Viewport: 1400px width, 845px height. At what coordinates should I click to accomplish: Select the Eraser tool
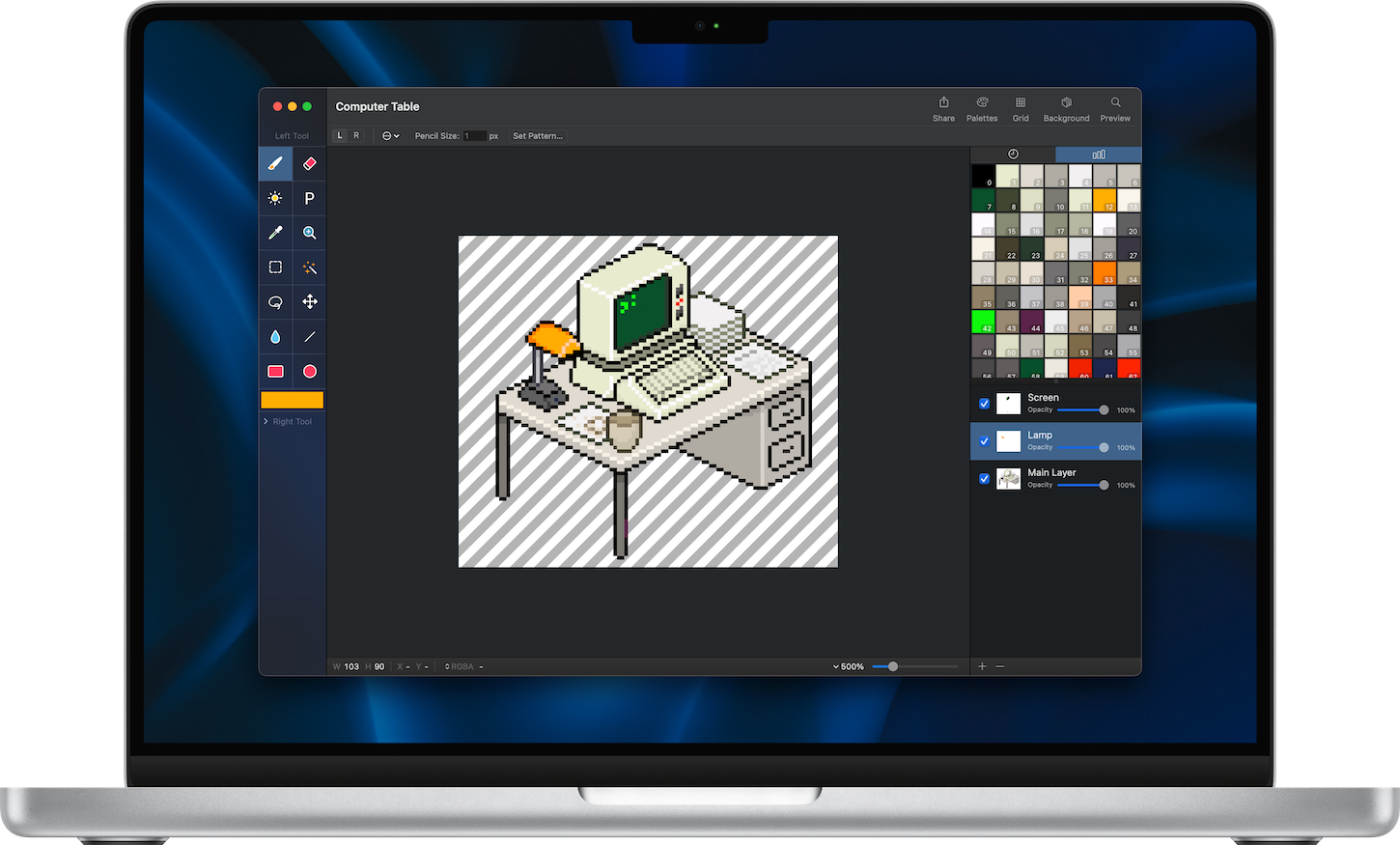310,164
